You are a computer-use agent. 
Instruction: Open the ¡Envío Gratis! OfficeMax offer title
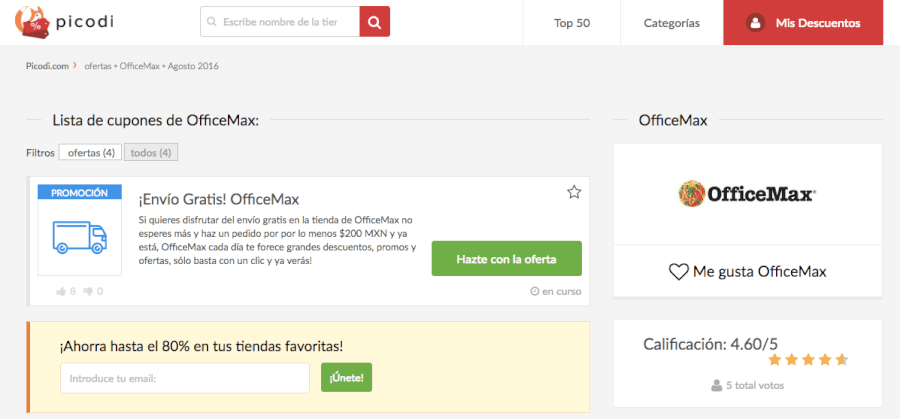coord(219,199)
